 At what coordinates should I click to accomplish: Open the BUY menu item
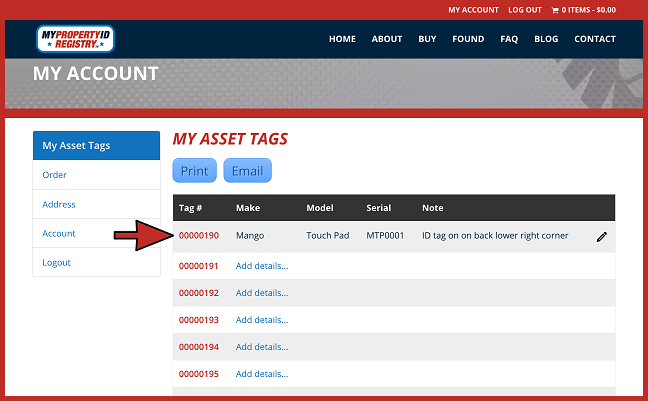427,40
